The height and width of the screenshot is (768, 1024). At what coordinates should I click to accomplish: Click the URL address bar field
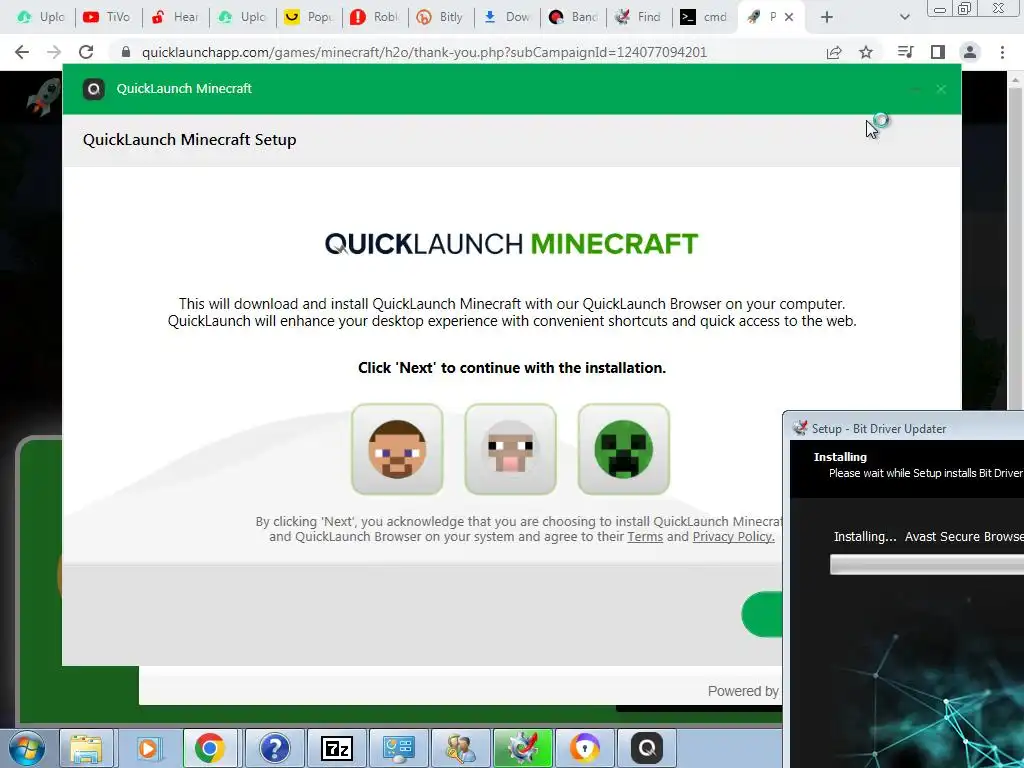coord(424,52)
